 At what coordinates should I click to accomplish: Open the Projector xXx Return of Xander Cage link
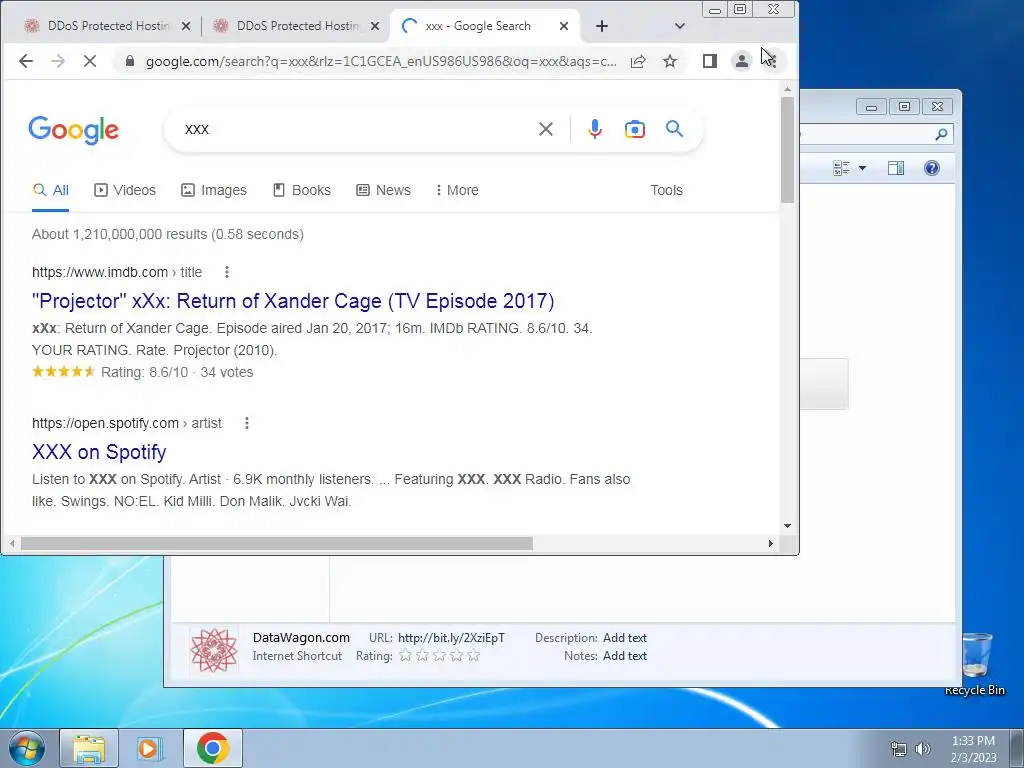293,301
